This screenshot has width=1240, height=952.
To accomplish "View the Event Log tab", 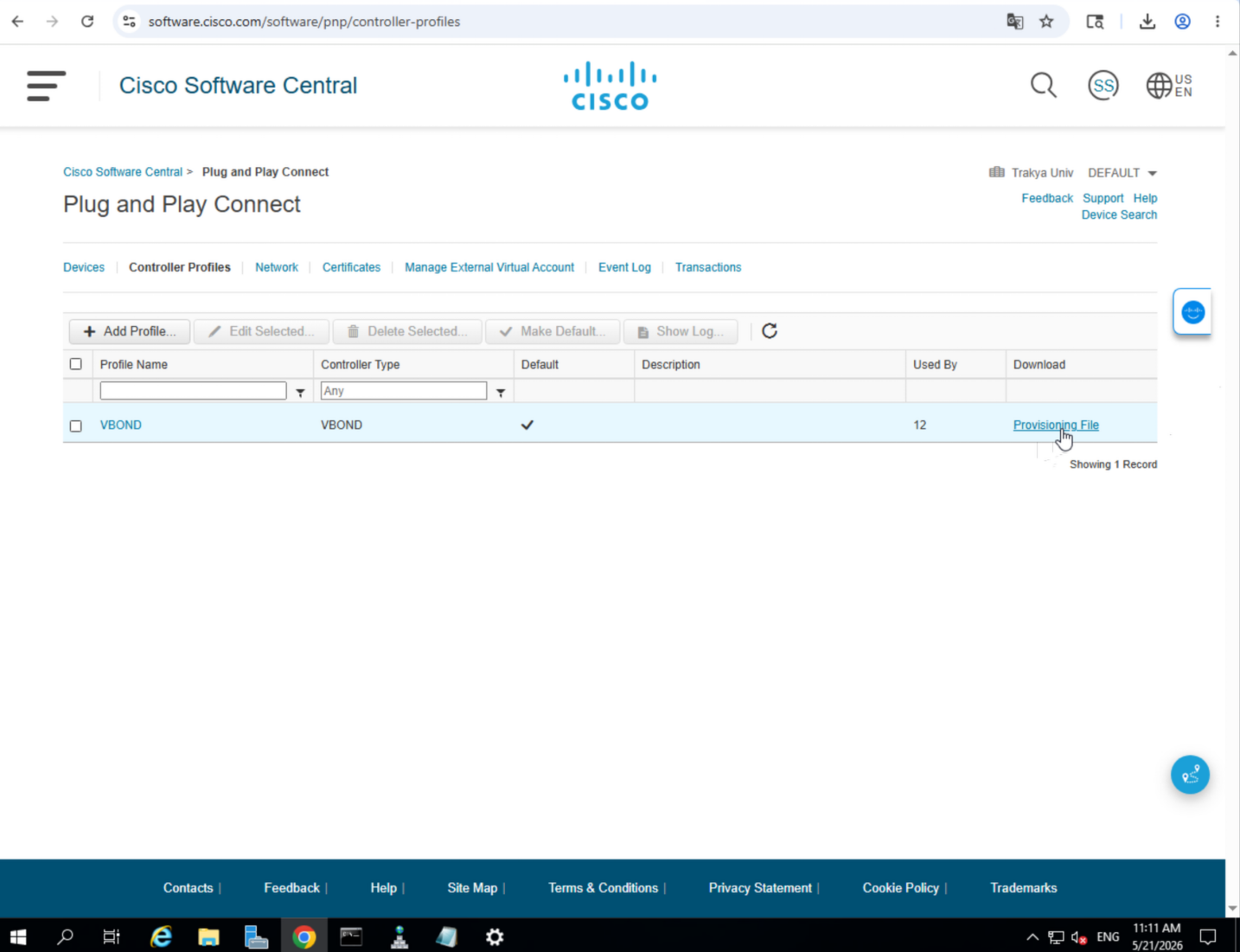I will coord(624,267).
